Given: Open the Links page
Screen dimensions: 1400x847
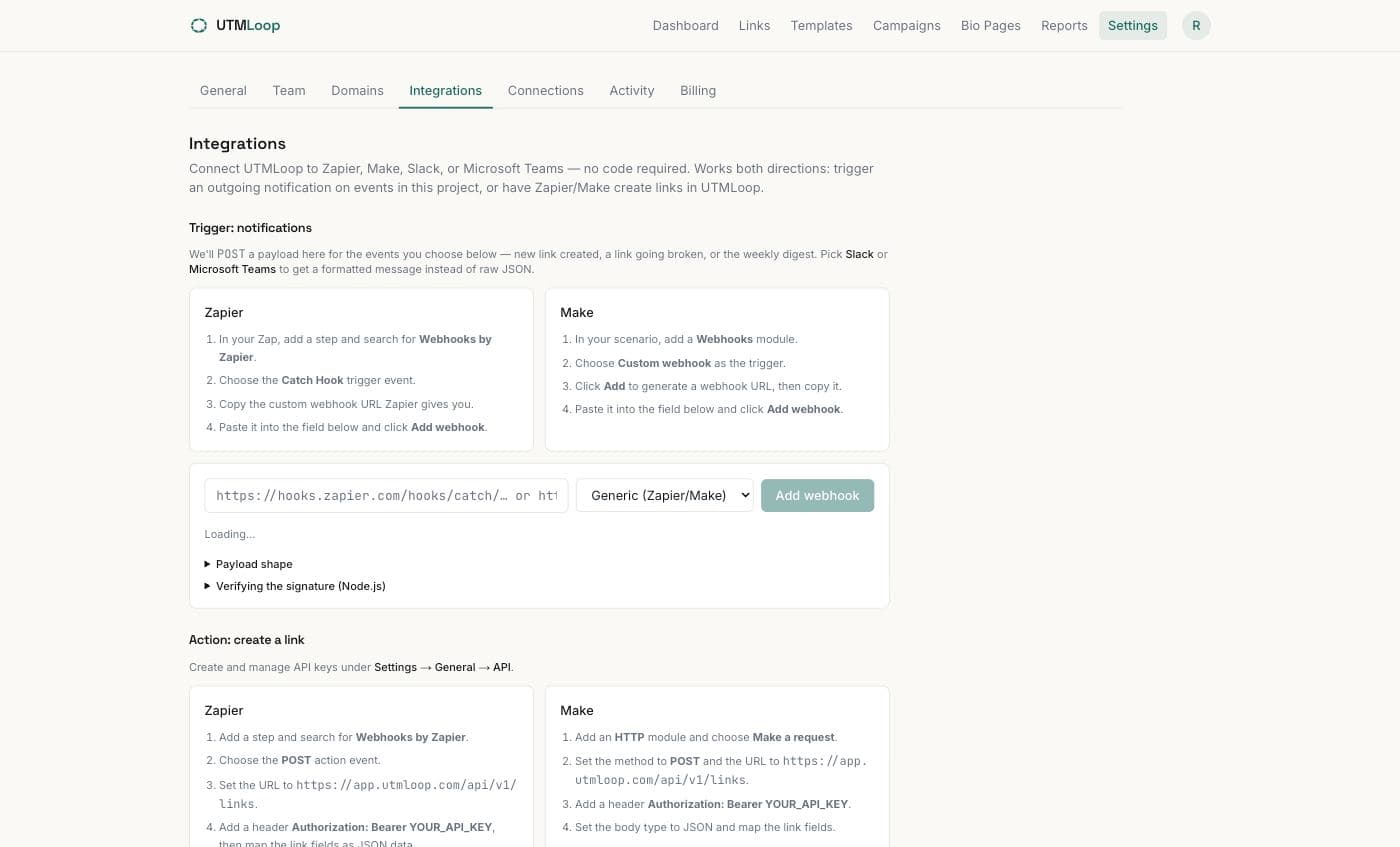Looking at the screenshot, I should 754,26.
